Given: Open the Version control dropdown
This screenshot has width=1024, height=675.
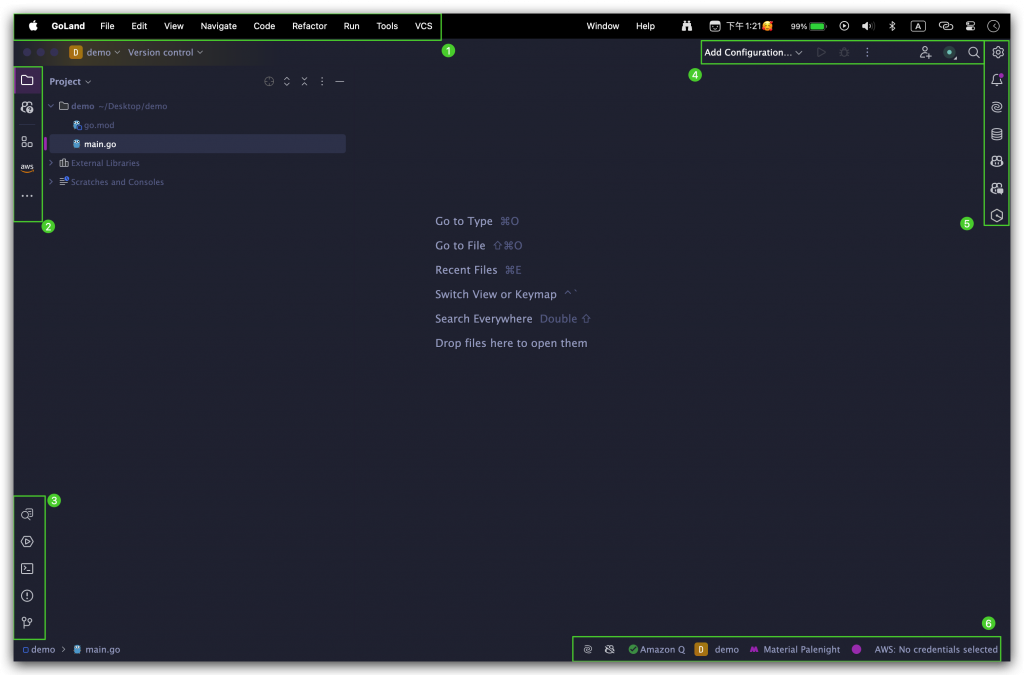Looking at the screenshot, I should [x=165, y=52].
